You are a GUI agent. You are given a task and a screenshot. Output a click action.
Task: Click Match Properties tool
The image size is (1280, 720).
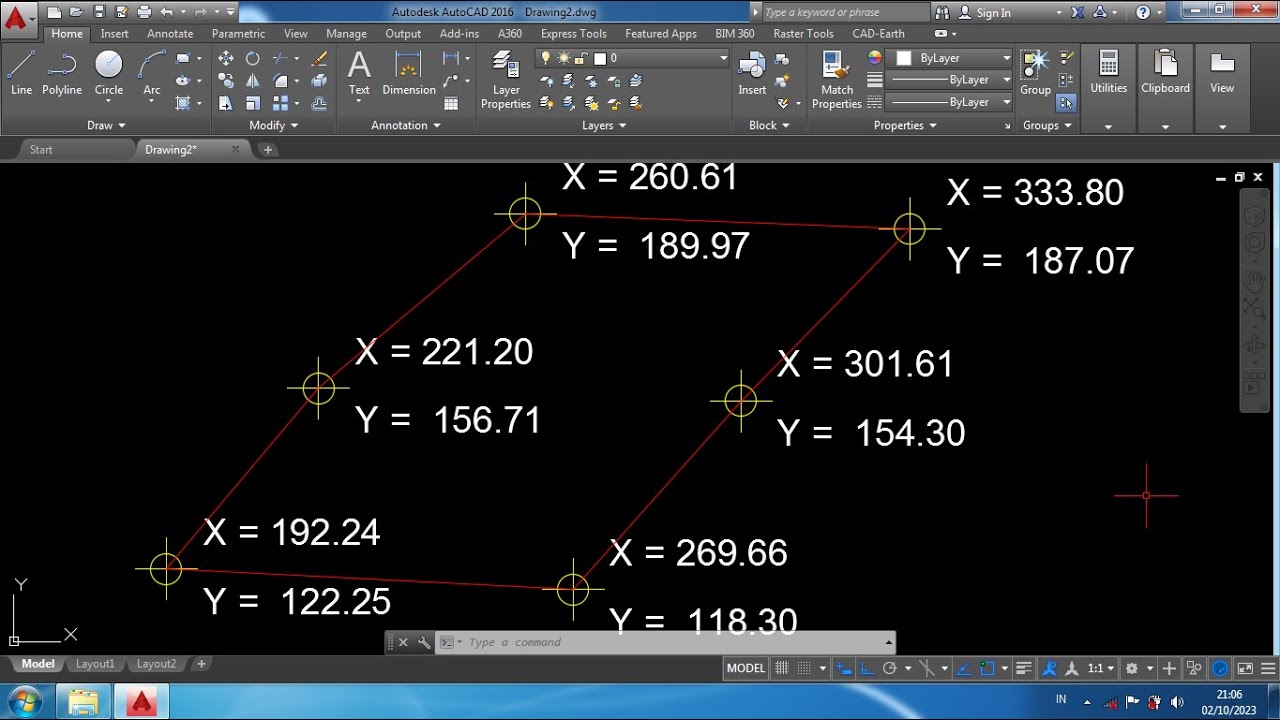837,80
